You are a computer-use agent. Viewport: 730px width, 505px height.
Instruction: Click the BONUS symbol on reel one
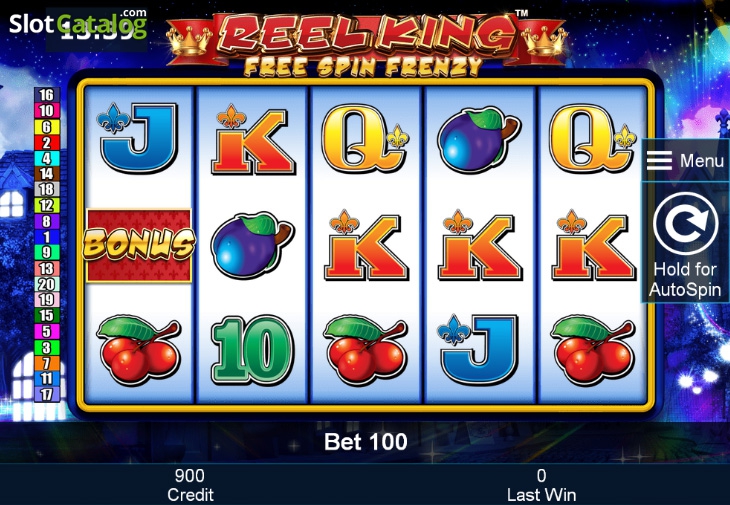click(139, 245)
